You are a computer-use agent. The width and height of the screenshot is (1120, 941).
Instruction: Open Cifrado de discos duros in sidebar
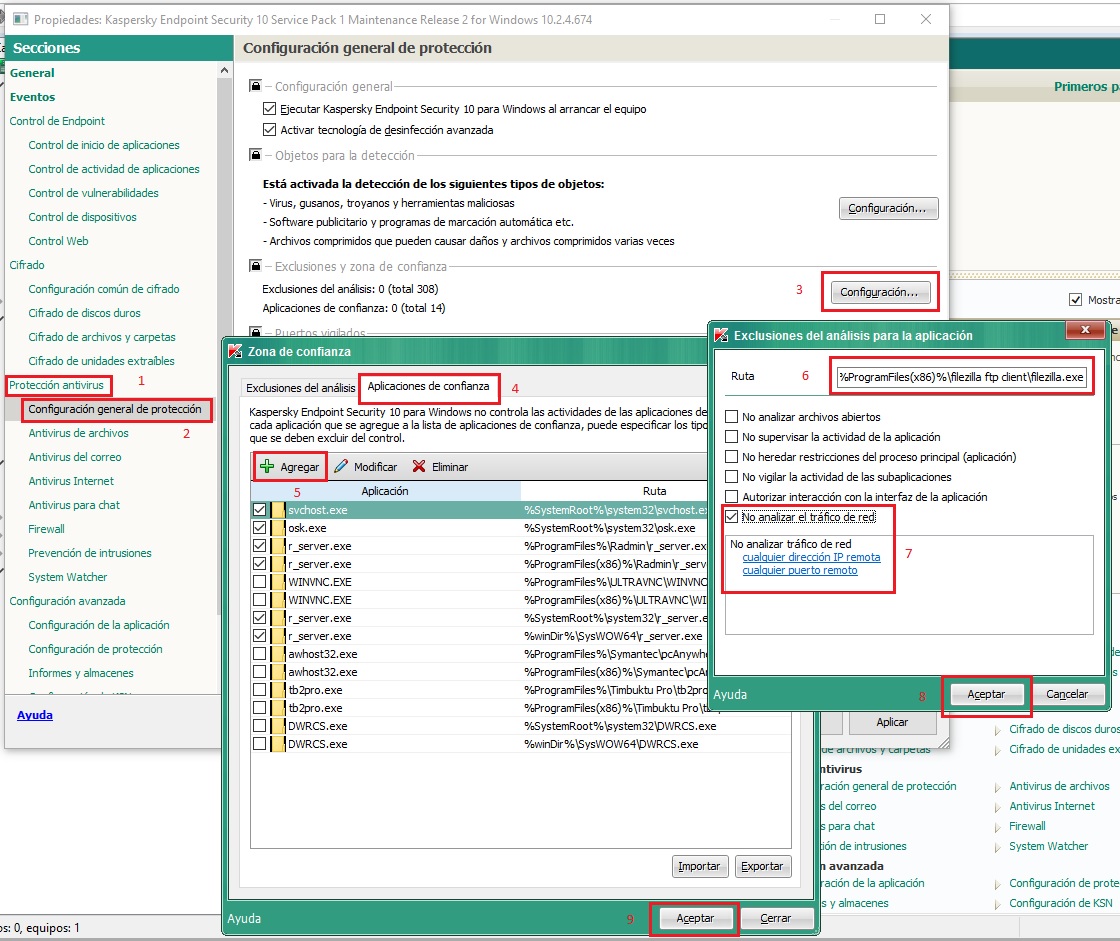84,313
